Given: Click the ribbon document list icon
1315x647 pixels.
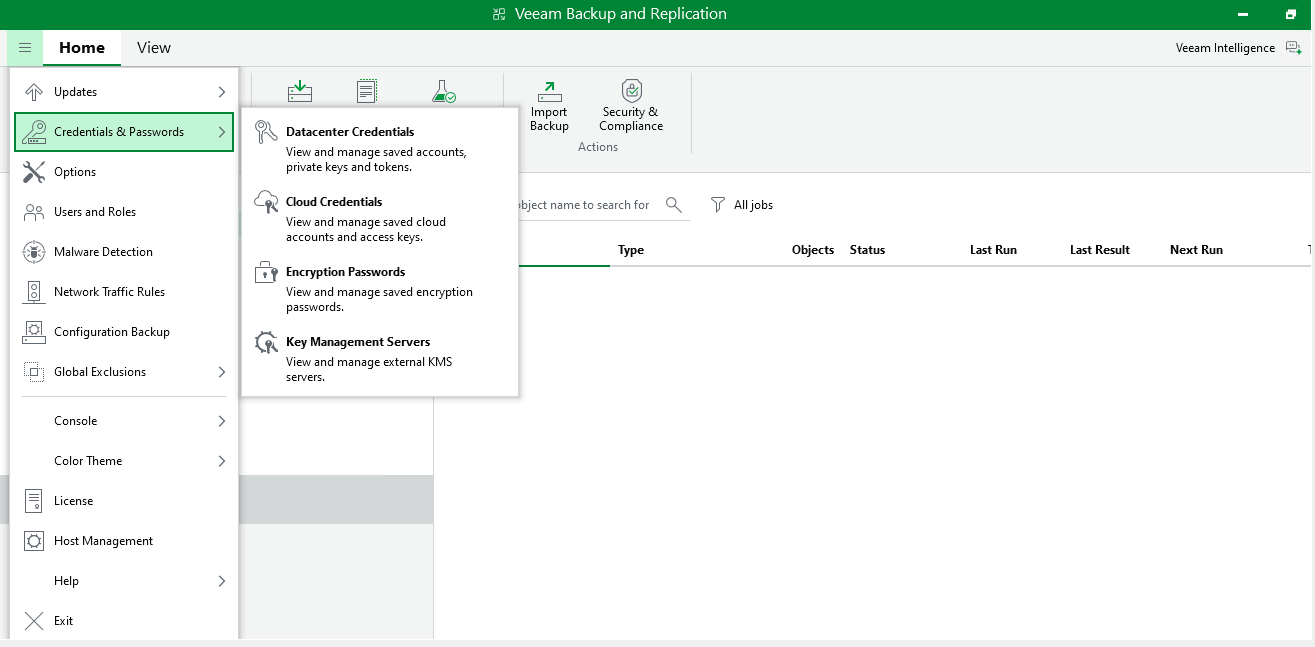Looking at the screenshot, I should pyautogui.click(x=367, y=91).
